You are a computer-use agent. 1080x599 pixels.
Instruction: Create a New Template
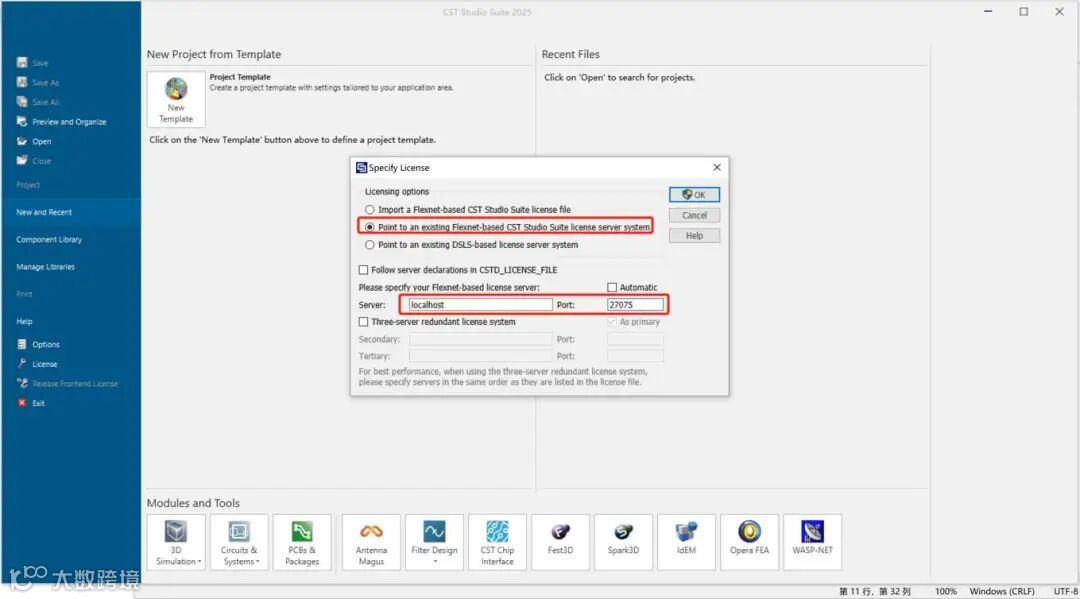(176, 100)
